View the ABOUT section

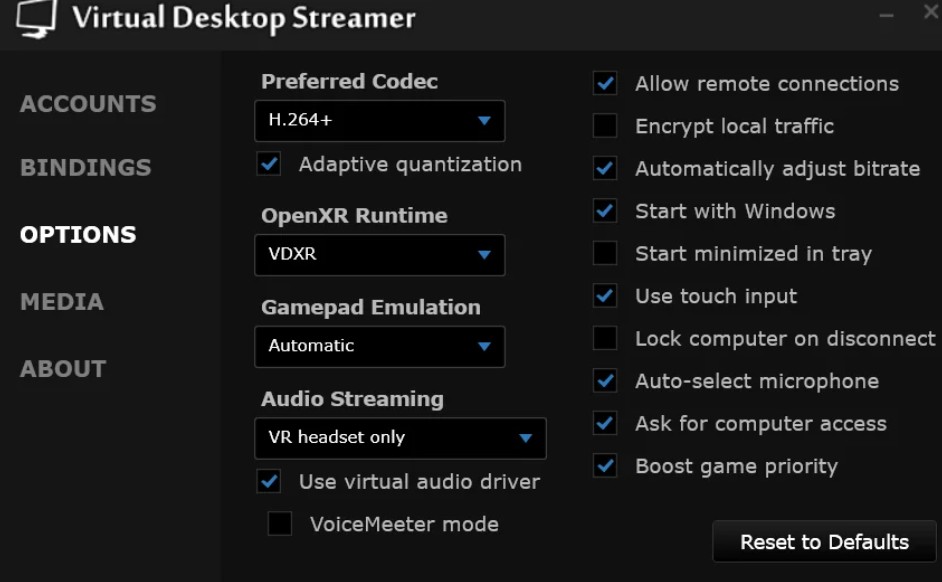click(x=62, y=368)
